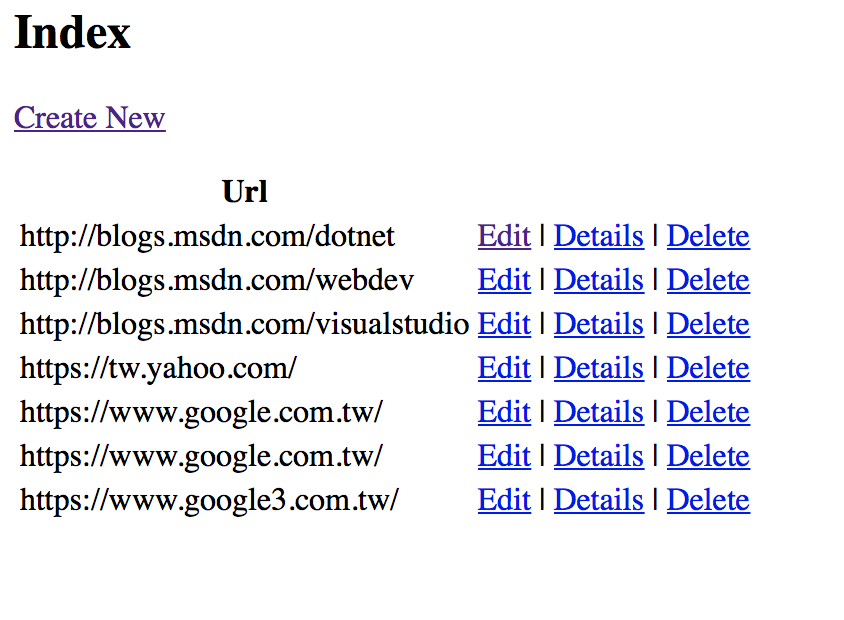
Task: Delete the blogs.msdn.com/dotnet entry
Action: pos(708,236)
